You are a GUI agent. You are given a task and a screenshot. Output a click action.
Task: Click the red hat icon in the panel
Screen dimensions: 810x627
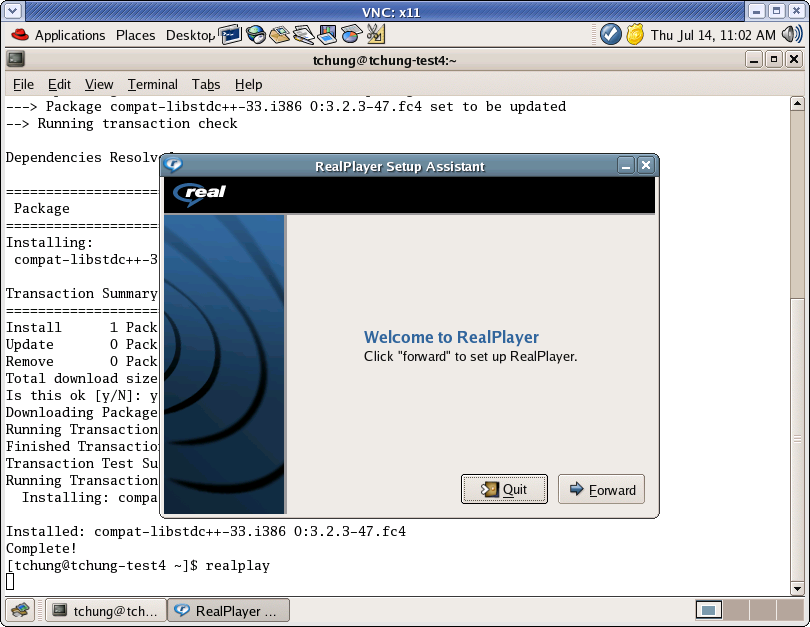click(x=20, y=35)
